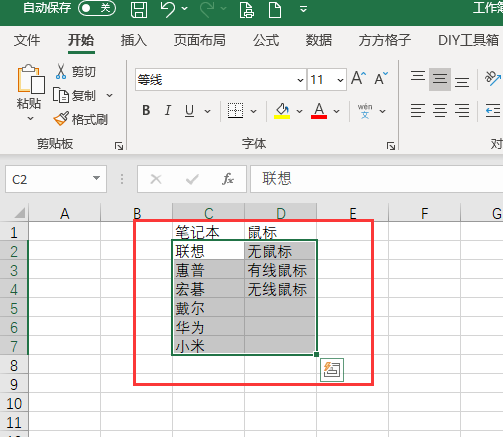Select cell containing 华为

tap(208, 327)
